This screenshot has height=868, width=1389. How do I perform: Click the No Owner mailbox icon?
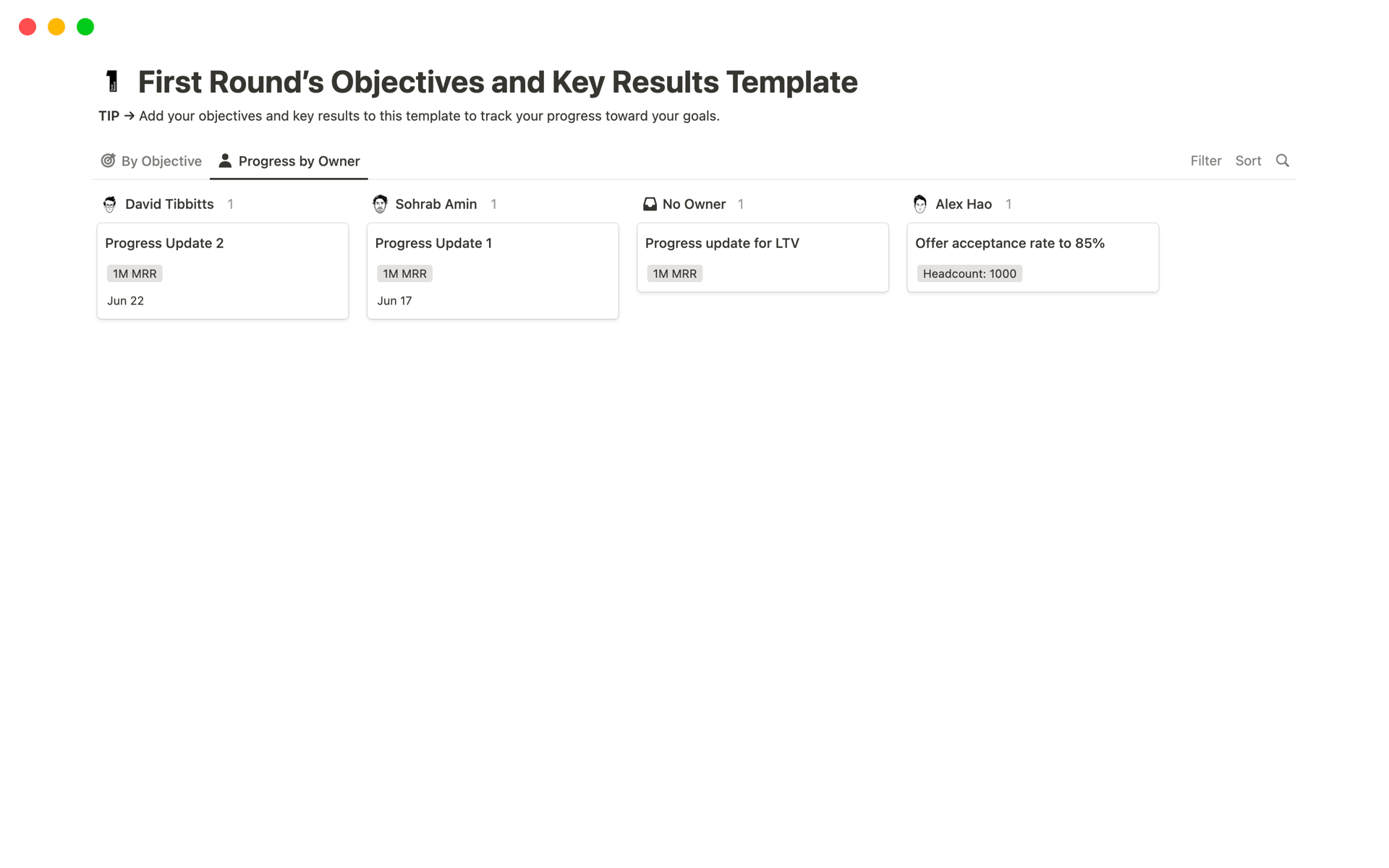point(649,204)
